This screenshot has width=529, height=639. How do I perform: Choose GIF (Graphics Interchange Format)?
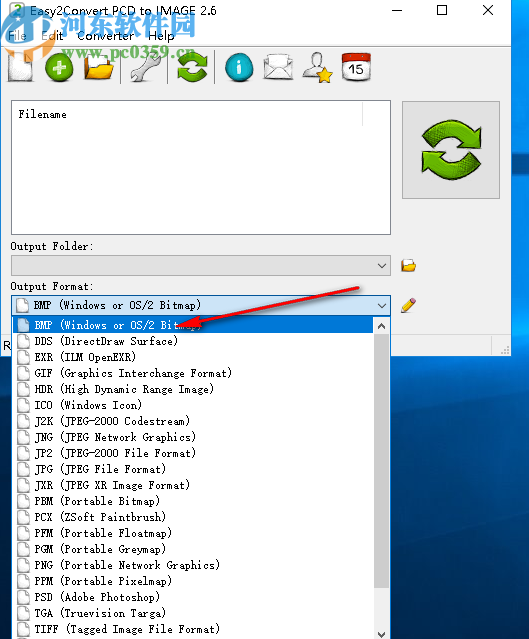click(193, 373)
